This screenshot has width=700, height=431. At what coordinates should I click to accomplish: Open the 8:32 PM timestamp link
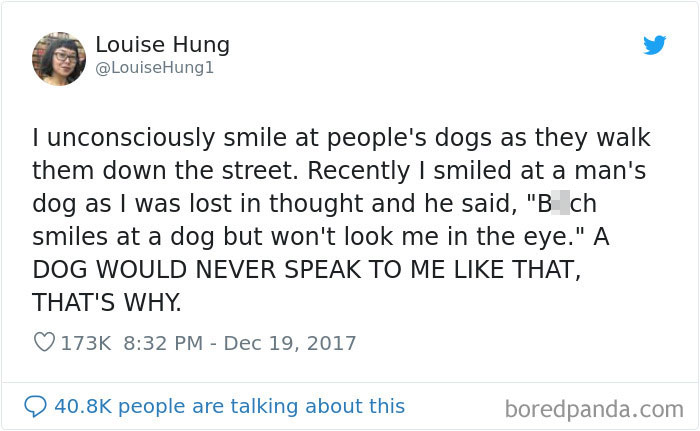(x=163, y=343)
